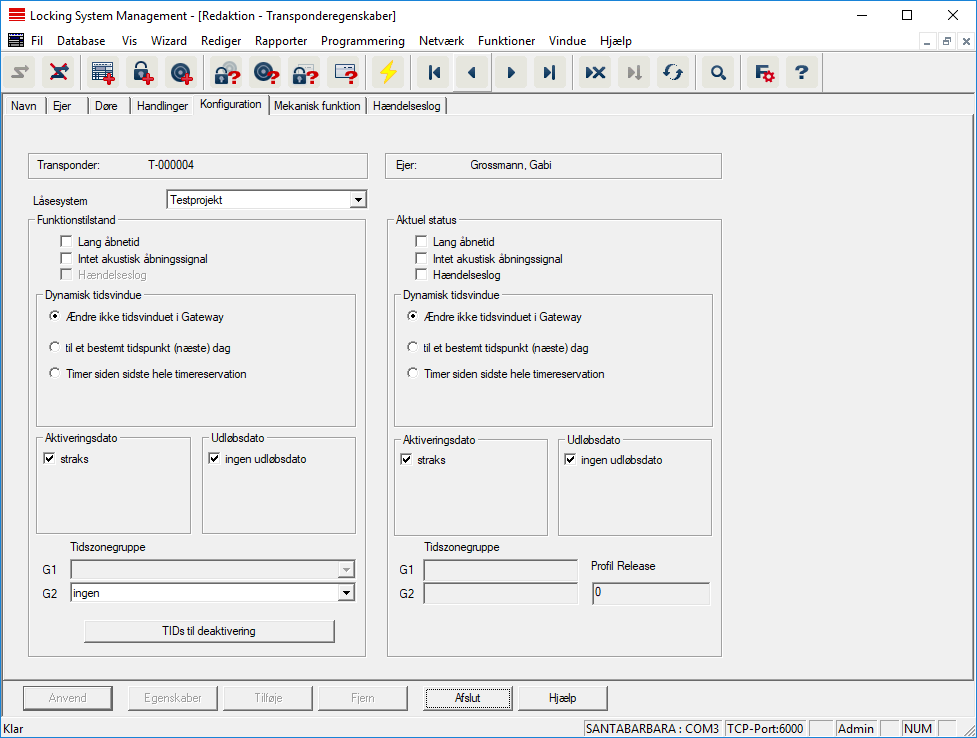Click the refresh arrows toolbar icon
The width and height of the screenshot is (977, 738).
673,73
